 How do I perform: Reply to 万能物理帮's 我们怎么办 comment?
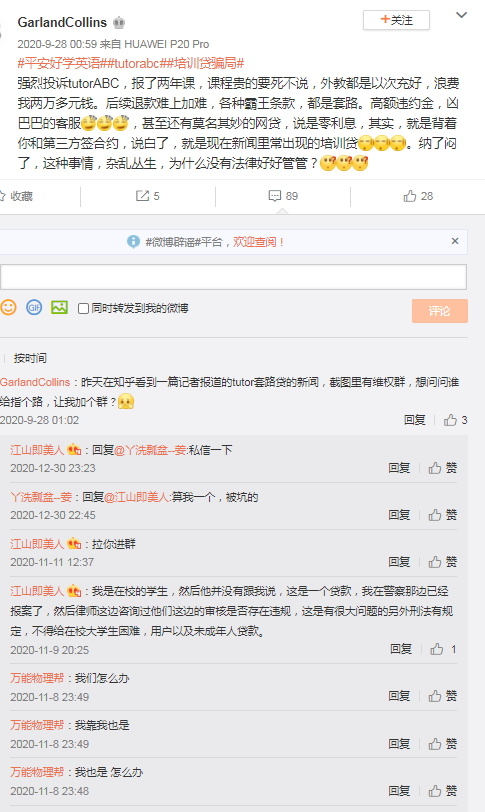[x=399, y=696]
